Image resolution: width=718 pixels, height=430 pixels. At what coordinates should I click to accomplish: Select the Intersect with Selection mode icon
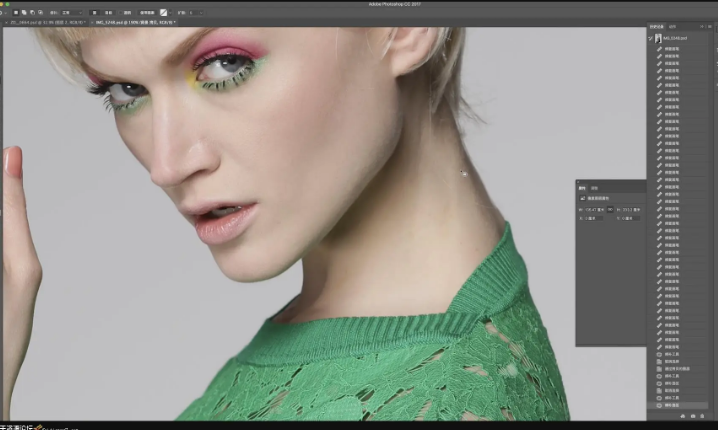click(x=41, y=13)
